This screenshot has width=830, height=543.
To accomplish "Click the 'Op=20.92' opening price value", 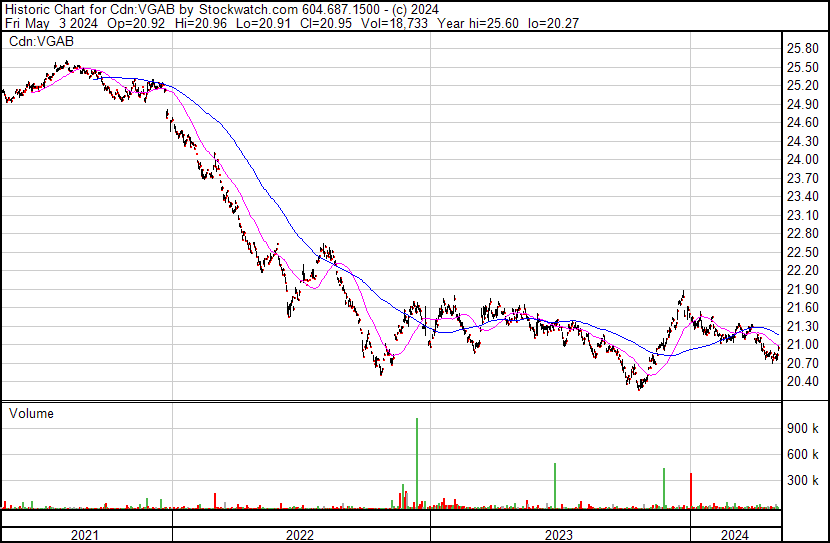I will point(136,23).
